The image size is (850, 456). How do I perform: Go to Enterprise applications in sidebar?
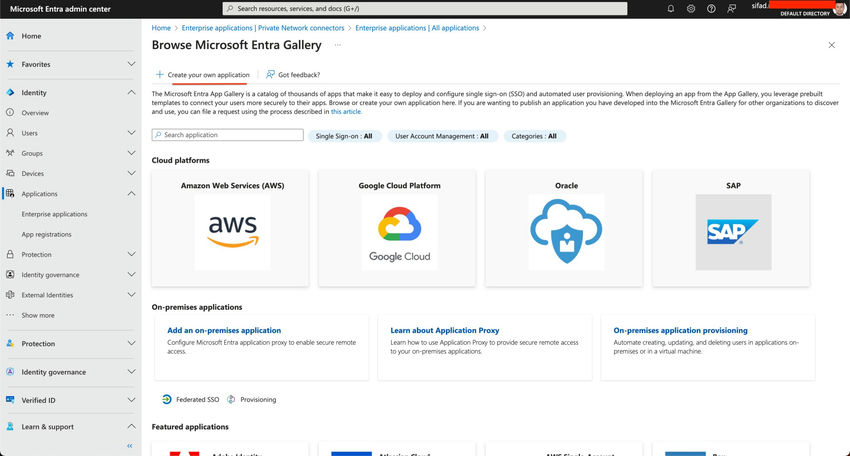click(x=55, y=214)
